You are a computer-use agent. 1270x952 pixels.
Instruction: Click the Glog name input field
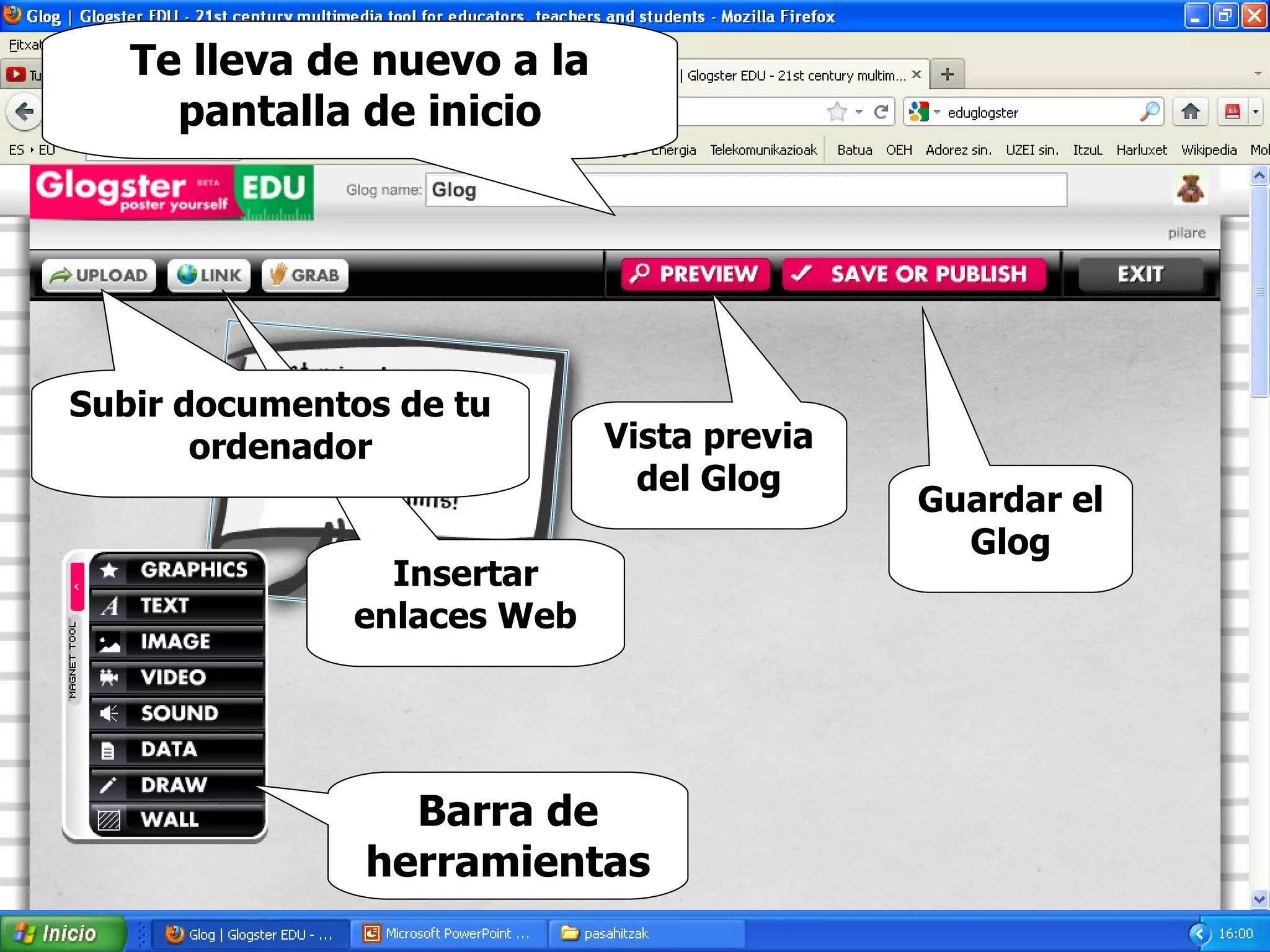click(x=746, y=190)
